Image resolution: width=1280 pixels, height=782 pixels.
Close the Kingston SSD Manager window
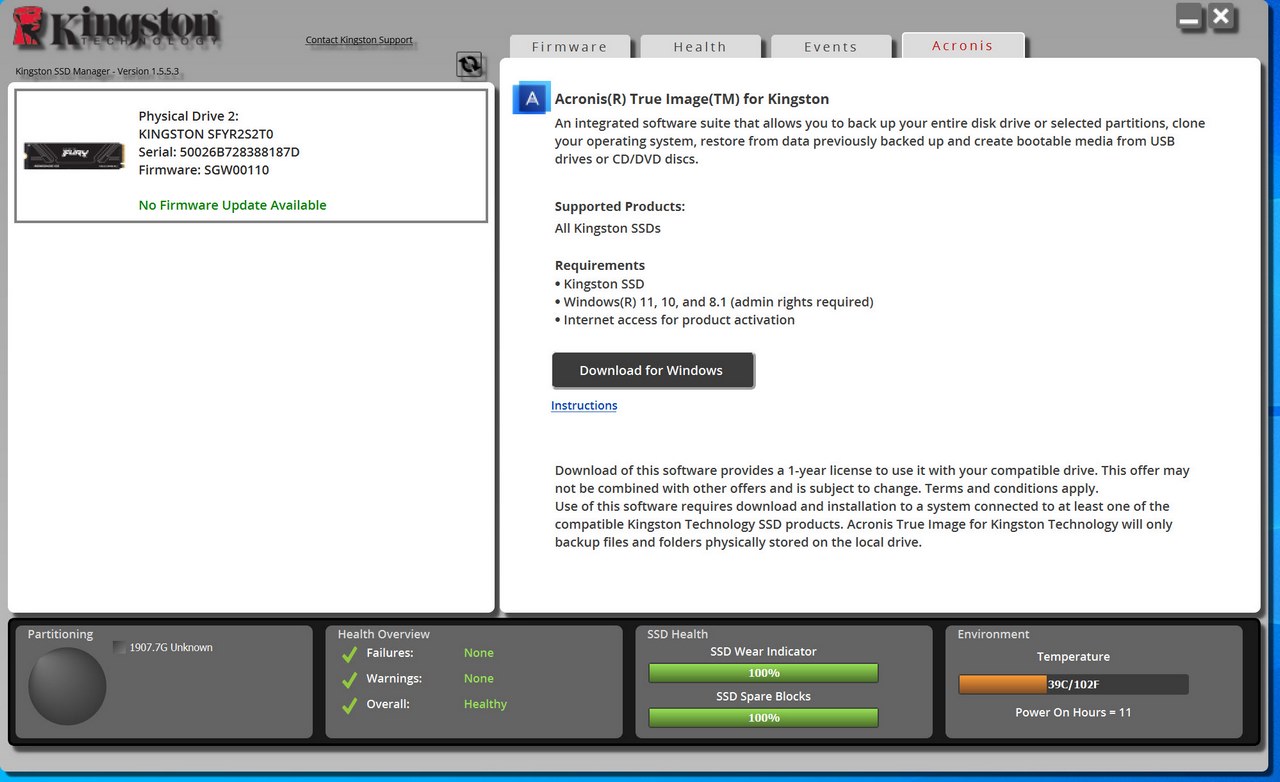1221,17
